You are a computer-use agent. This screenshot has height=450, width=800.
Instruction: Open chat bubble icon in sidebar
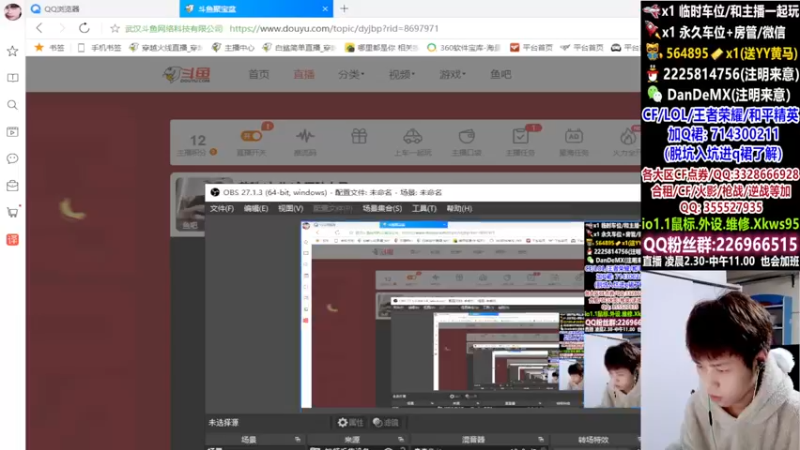[x=12, y=158]
